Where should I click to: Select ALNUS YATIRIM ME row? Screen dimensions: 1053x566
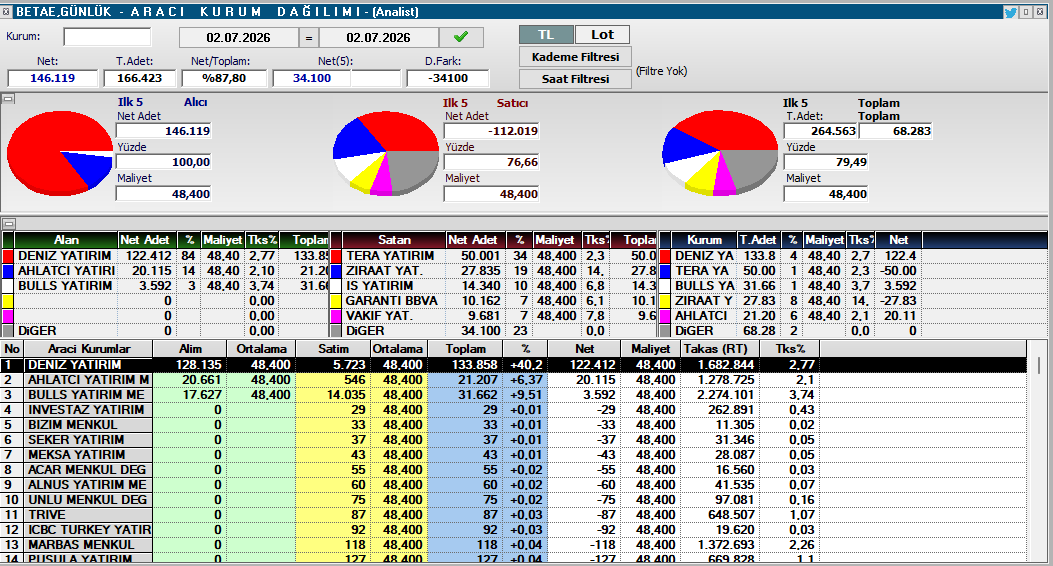(x=514, y=485)
